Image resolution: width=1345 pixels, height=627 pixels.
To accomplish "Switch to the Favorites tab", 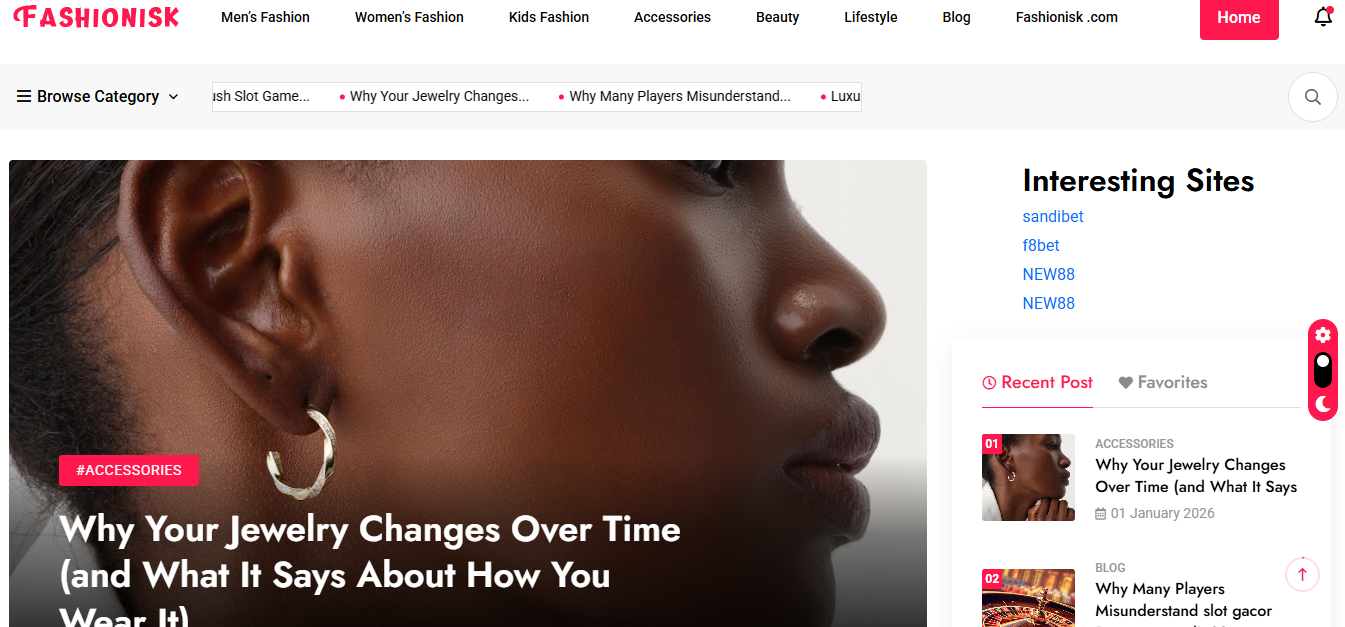I will coord(1162,382).
